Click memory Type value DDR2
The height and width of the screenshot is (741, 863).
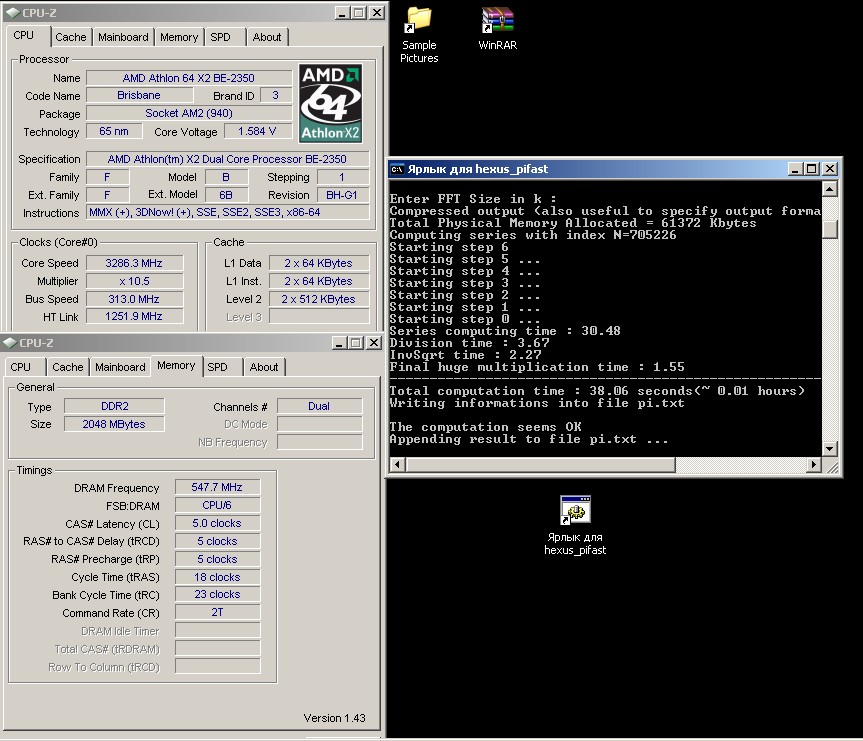114,406
